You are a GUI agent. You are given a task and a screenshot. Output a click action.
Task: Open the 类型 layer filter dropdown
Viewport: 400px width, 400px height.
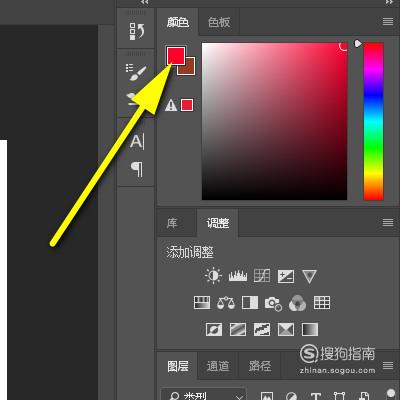tap(203, 394)
